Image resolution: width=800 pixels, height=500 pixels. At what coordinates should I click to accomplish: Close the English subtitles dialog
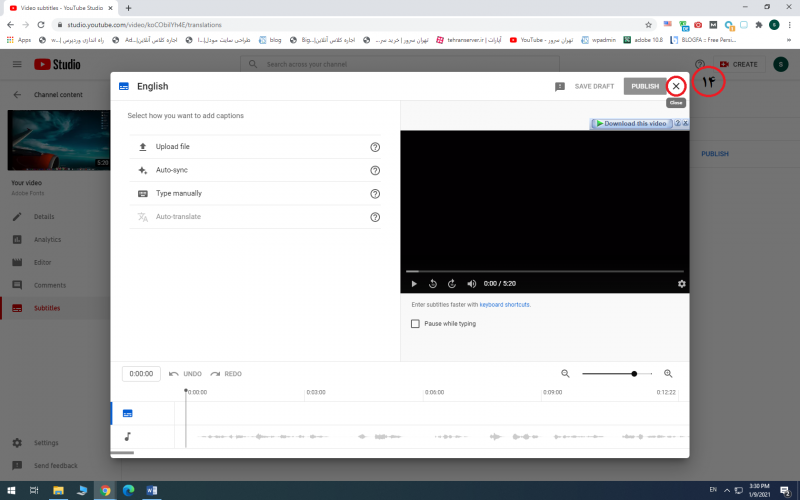(x=676, y=87)
